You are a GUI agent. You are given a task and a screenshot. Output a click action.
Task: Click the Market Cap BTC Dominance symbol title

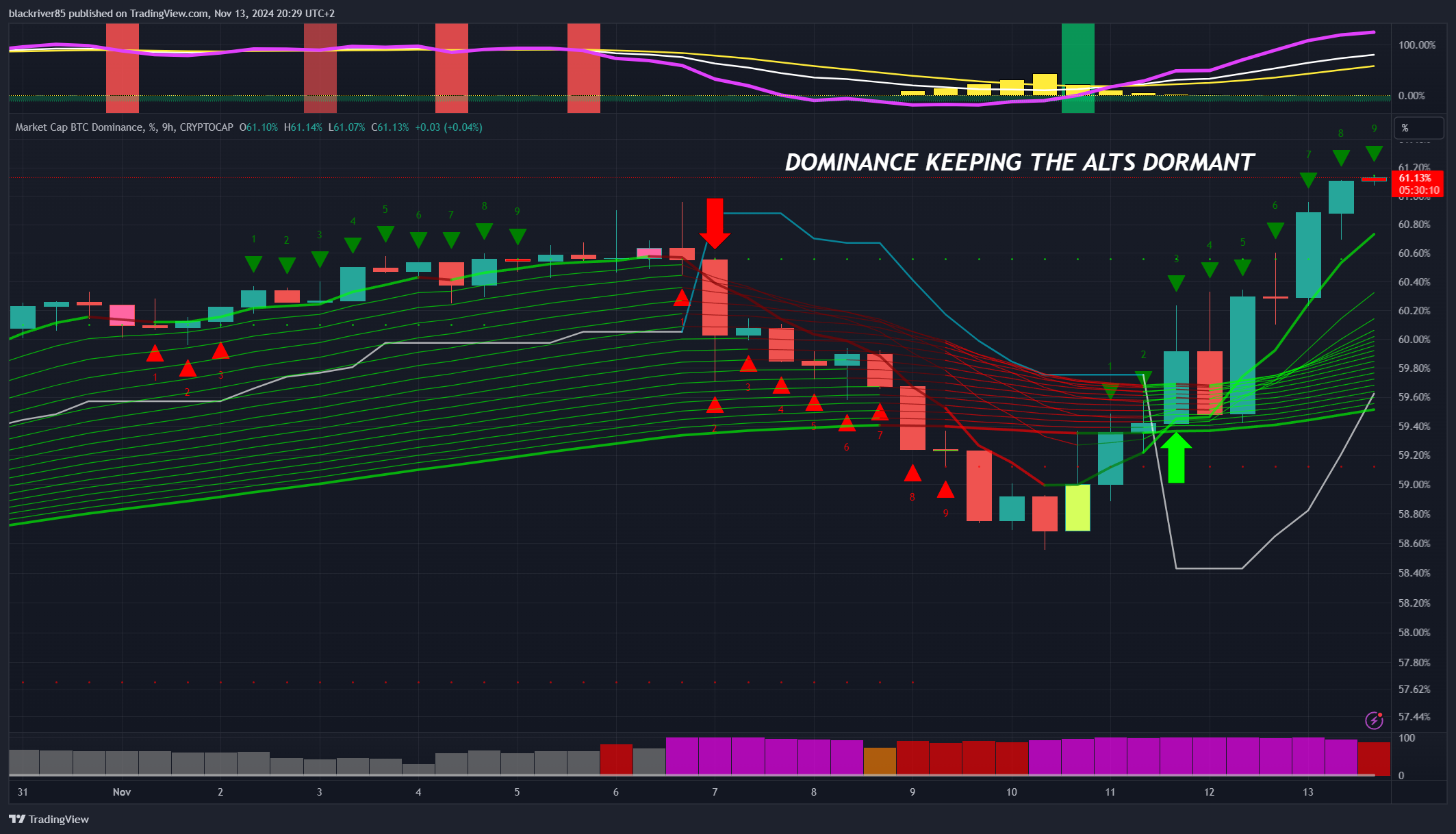click(x=79, y=127)
